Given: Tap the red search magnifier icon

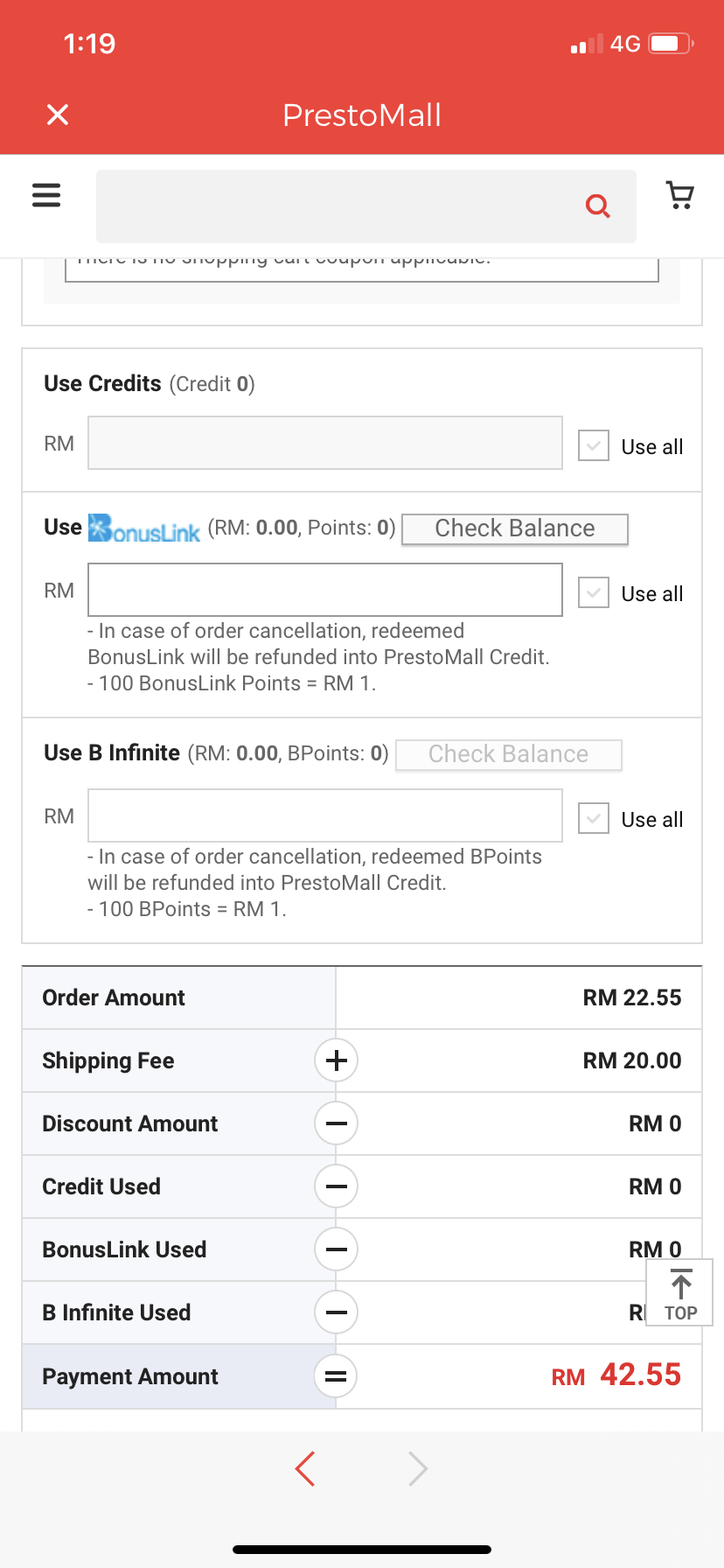Looking at the screenshot, I should 597,206.
